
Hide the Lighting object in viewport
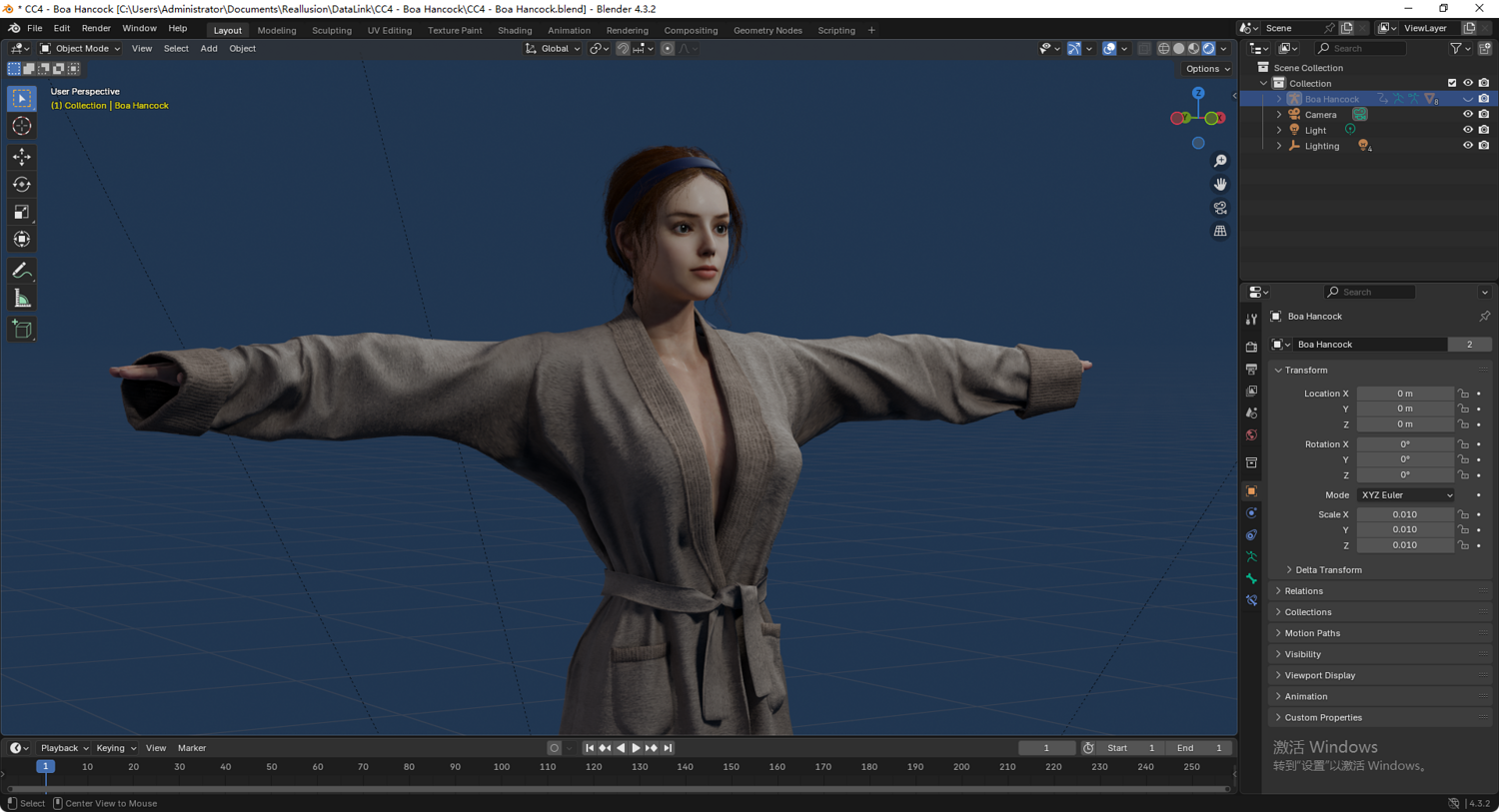(1468, 146)
